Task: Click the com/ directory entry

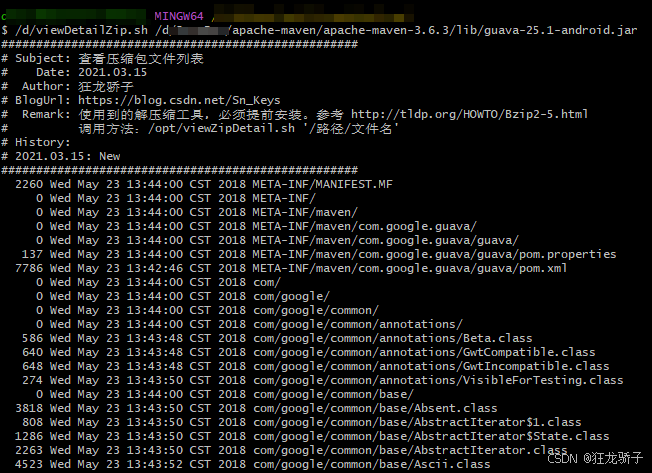Action: coord(267,282)
